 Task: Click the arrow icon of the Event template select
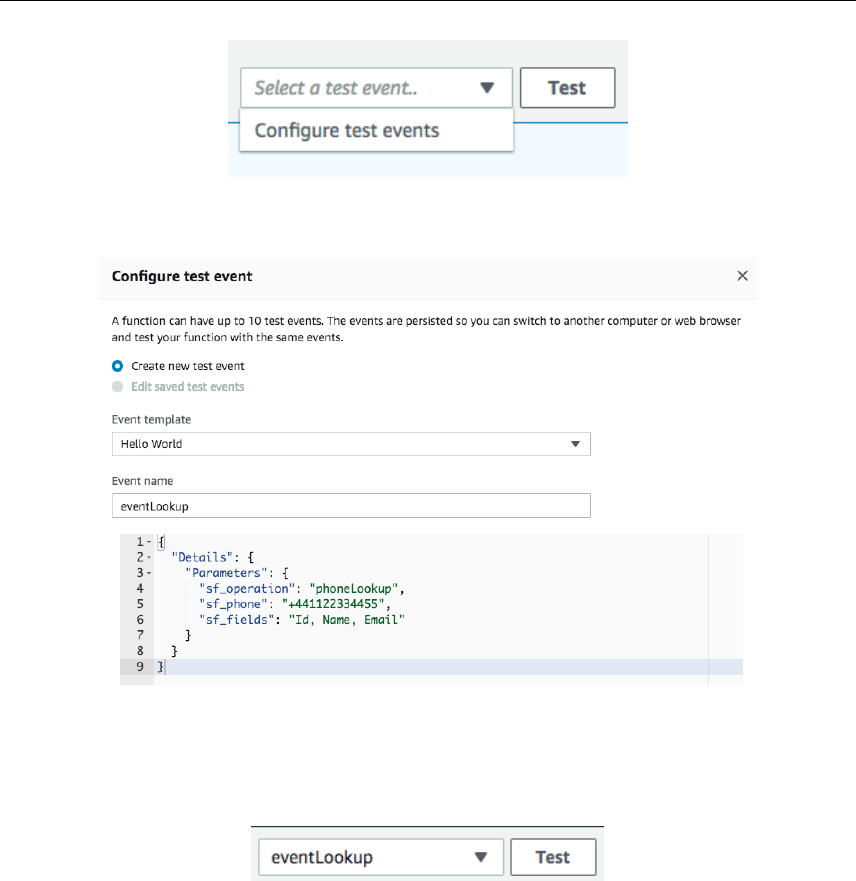(575, 444)
